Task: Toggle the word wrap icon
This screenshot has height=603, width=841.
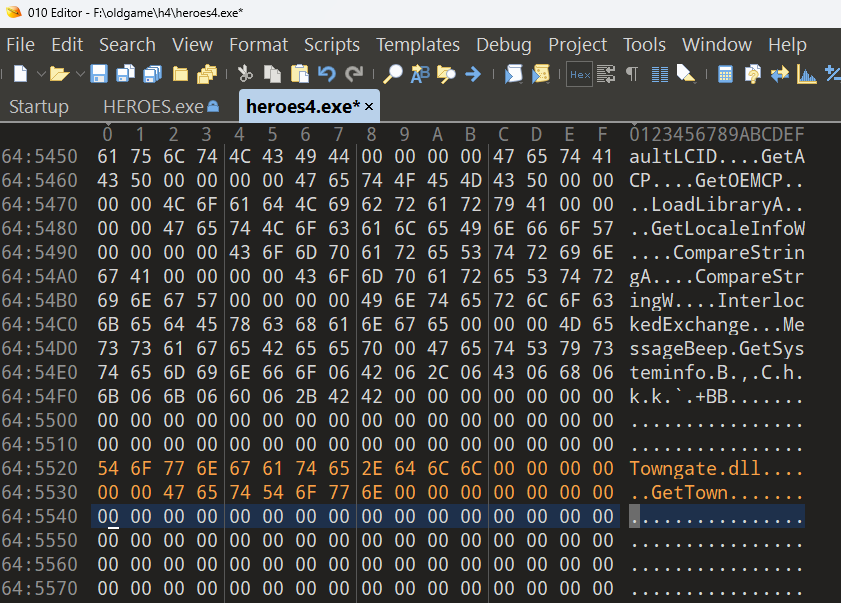Action: click(x=606, y=73)
